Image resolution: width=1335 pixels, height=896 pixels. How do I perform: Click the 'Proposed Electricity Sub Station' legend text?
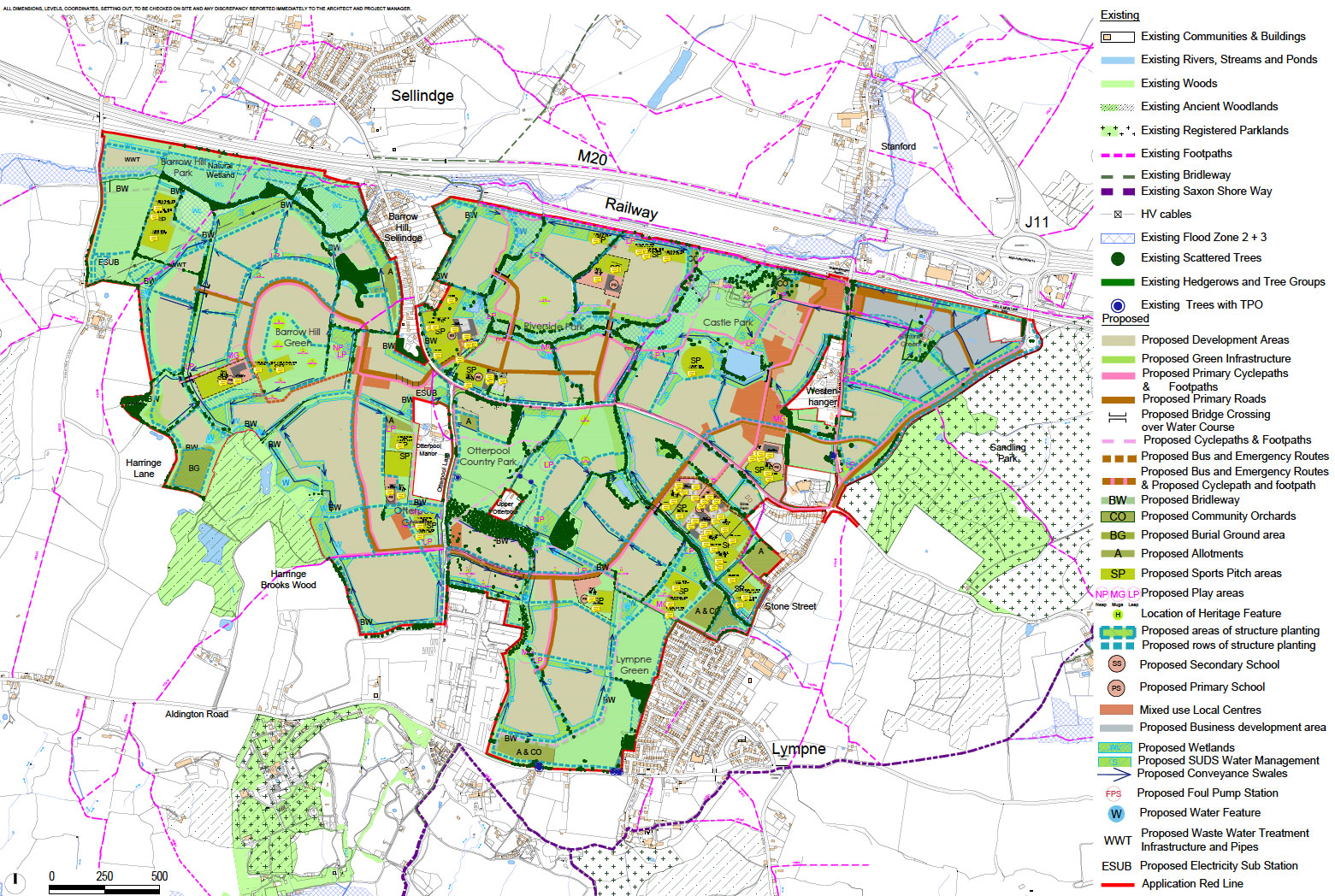(1219, 865)
